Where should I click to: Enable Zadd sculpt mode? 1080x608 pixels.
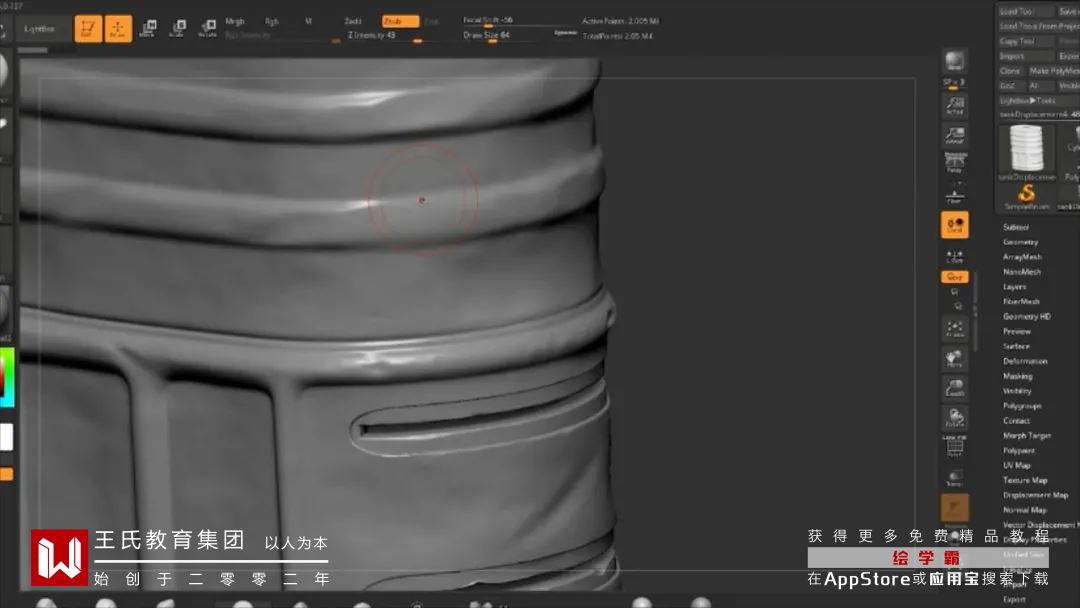[x=353, y=21]
